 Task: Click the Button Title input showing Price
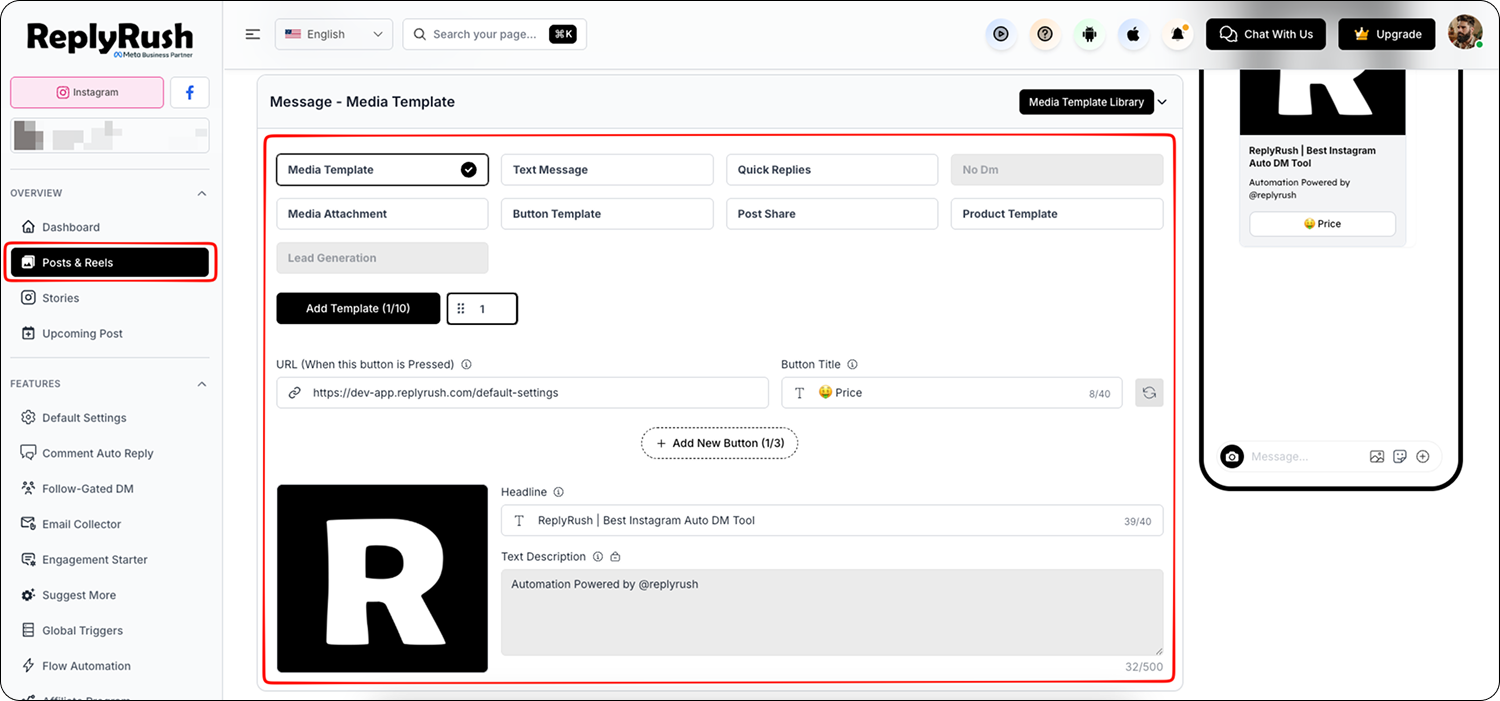point(952,393)
